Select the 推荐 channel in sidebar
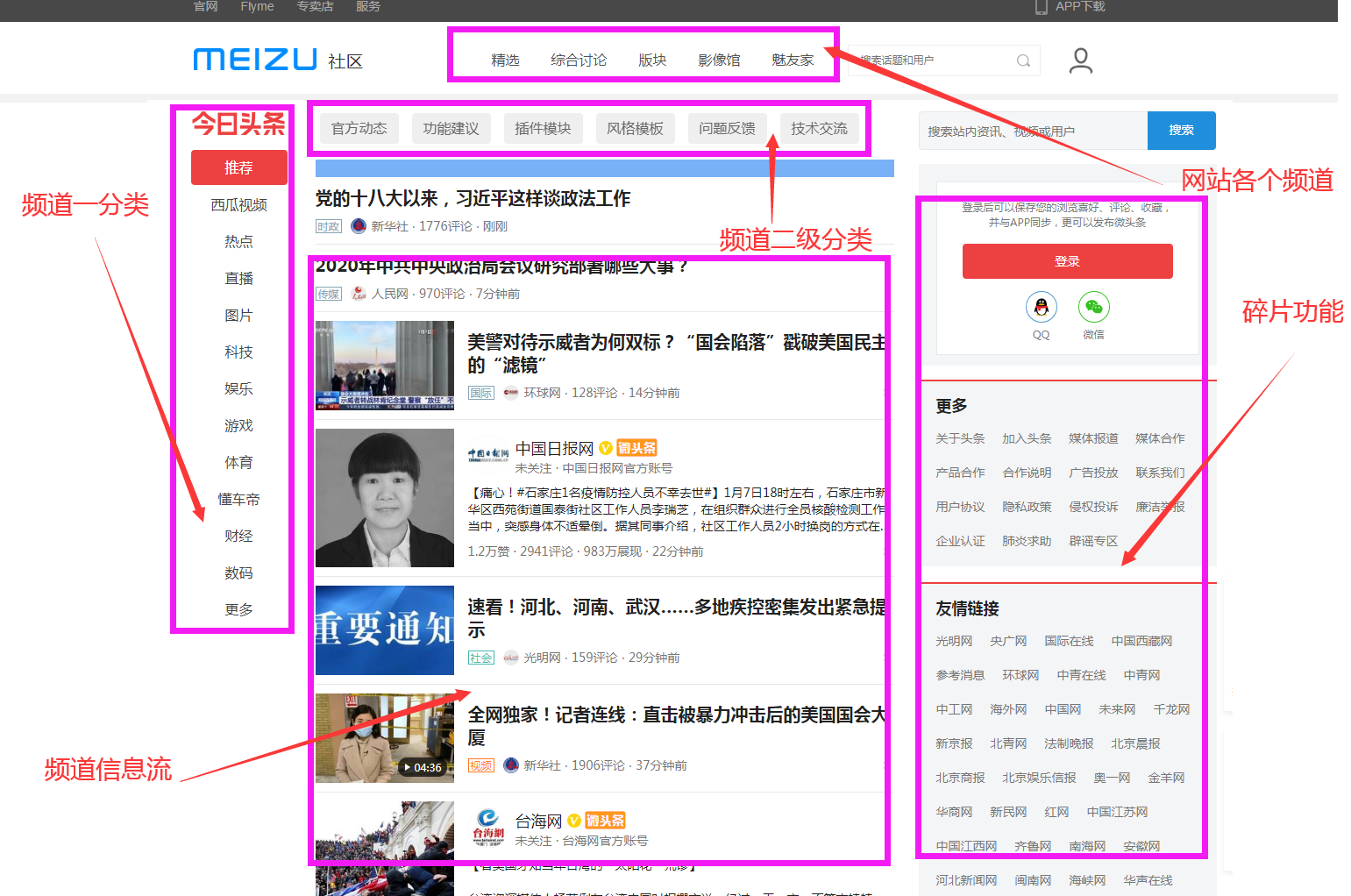1351x896 pixels. (238, 167)
